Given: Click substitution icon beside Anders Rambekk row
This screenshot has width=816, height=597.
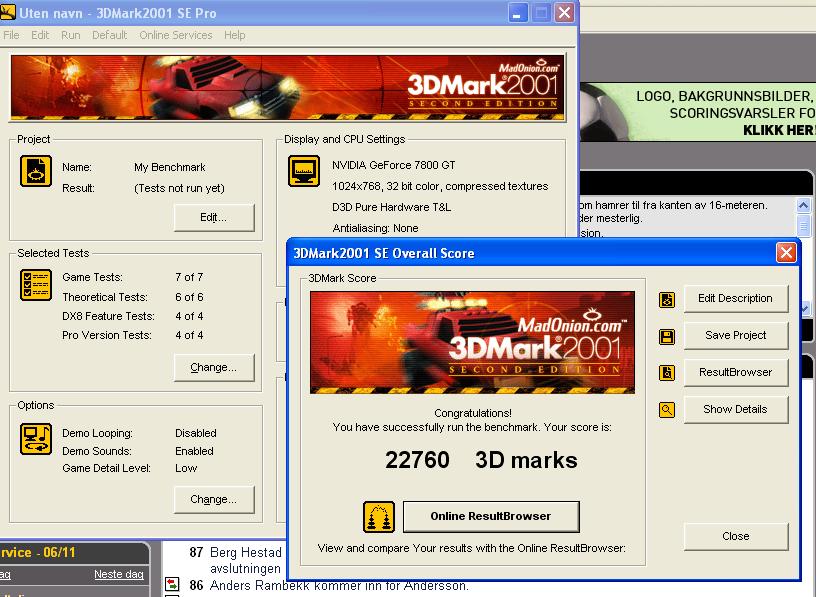Looking at the screenshot, I should point(172,584).
